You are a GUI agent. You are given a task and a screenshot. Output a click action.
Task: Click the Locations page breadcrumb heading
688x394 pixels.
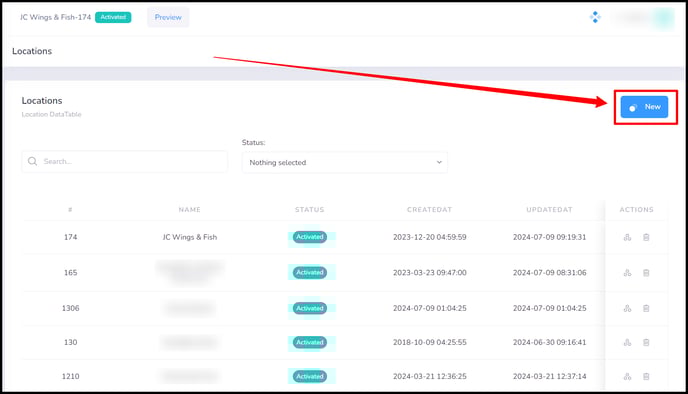32,51
